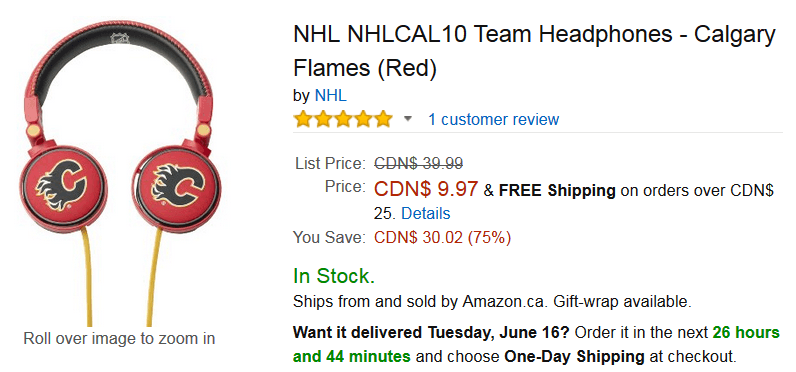Click the One-Day Shipping text
Image resolution: width=796 pixels, height=372 pixels.
point(574,357)
